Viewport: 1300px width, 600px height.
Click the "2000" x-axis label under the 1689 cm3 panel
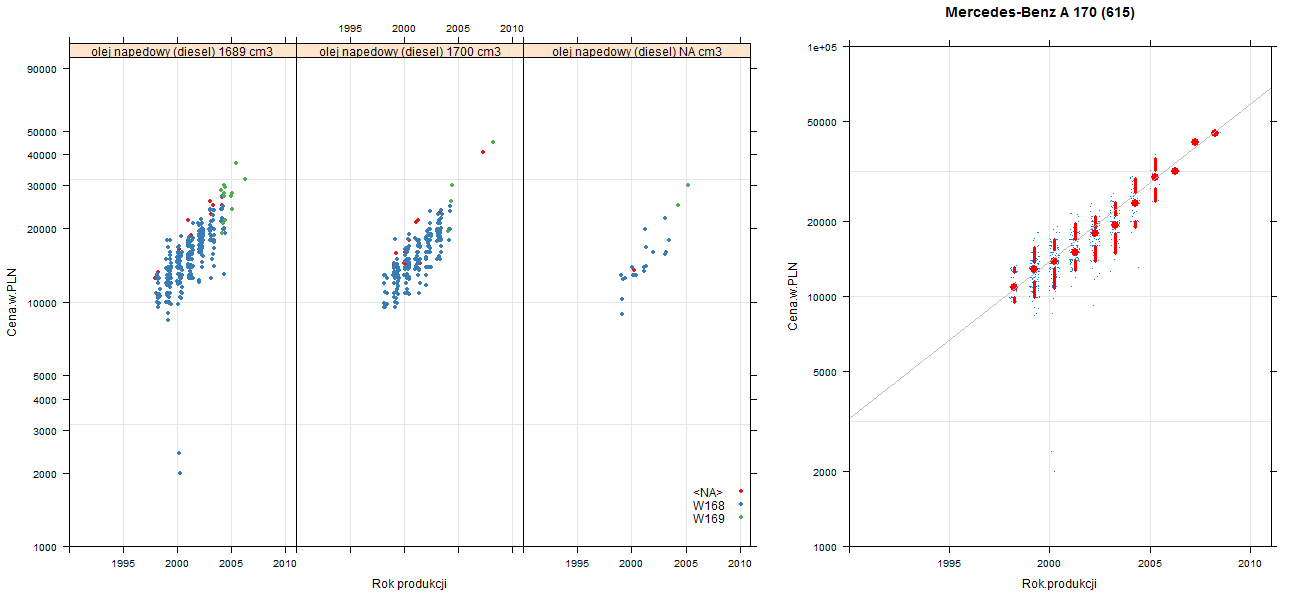tap(178, 565)
